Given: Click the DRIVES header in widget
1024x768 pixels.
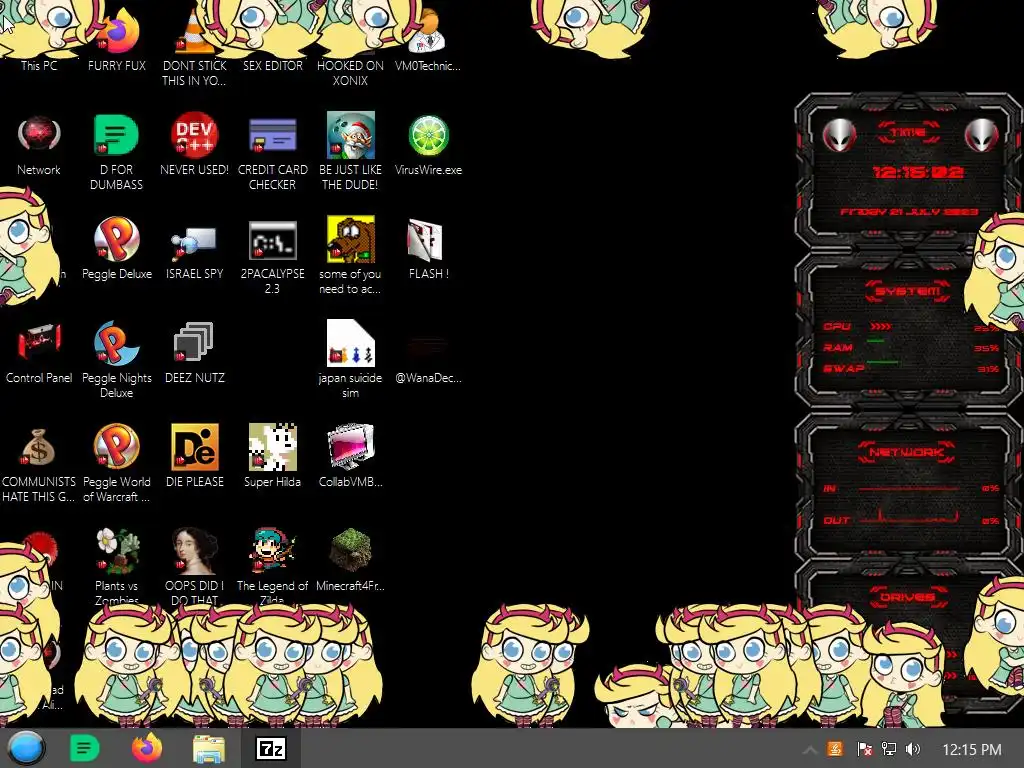Looking at the screenshot, I should point(908,597).
